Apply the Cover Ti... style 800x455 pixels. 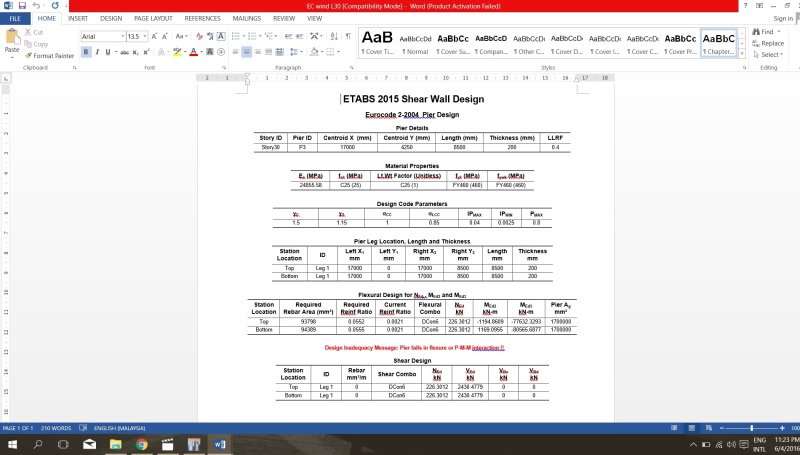tap(378, 43)
